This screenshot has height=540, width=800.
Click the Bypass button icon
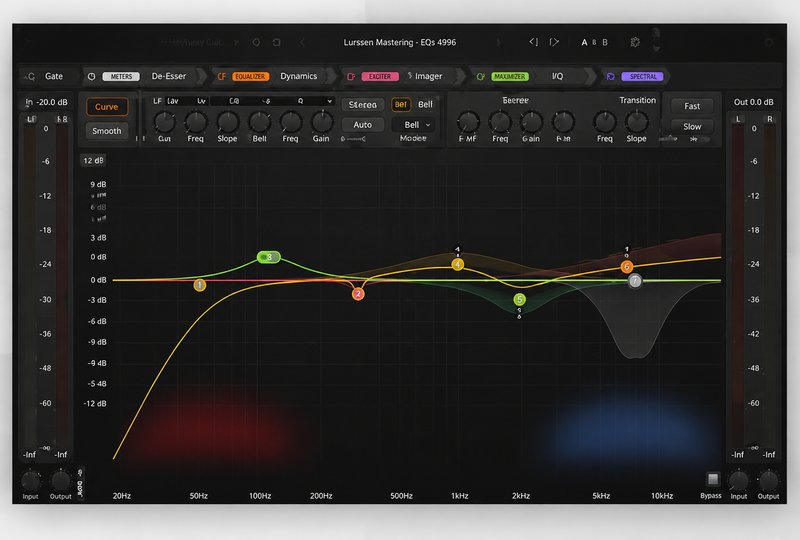713,479
